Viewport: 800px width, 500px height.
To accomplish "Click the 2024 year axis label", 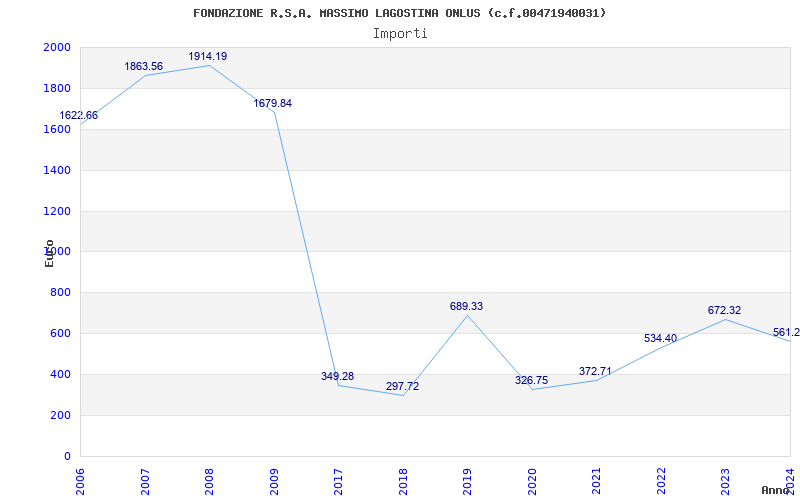I will 791,481.
